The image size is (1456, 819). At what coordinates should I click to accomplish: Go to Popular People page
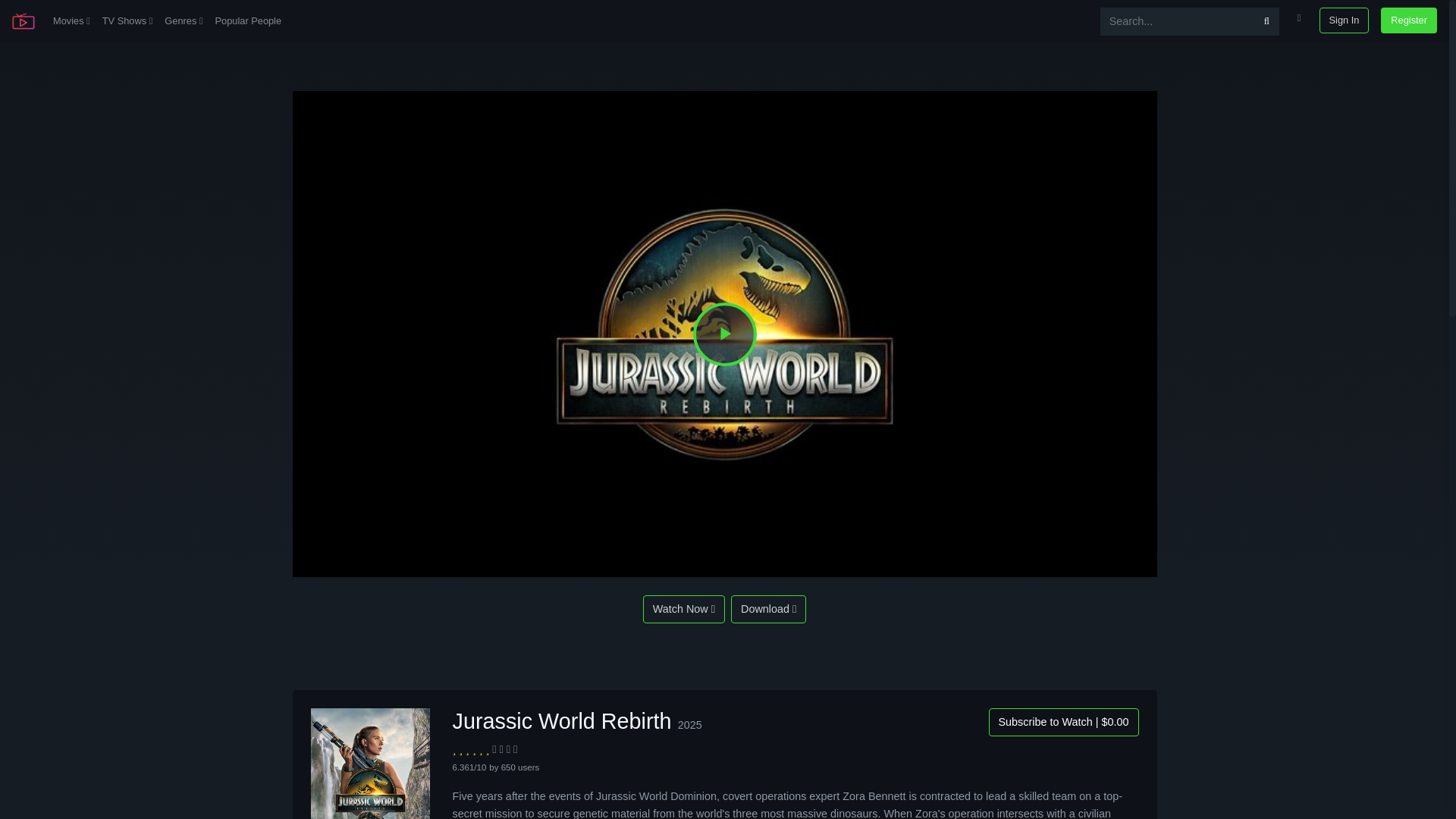pyautogui.click(x=248, y=21)
